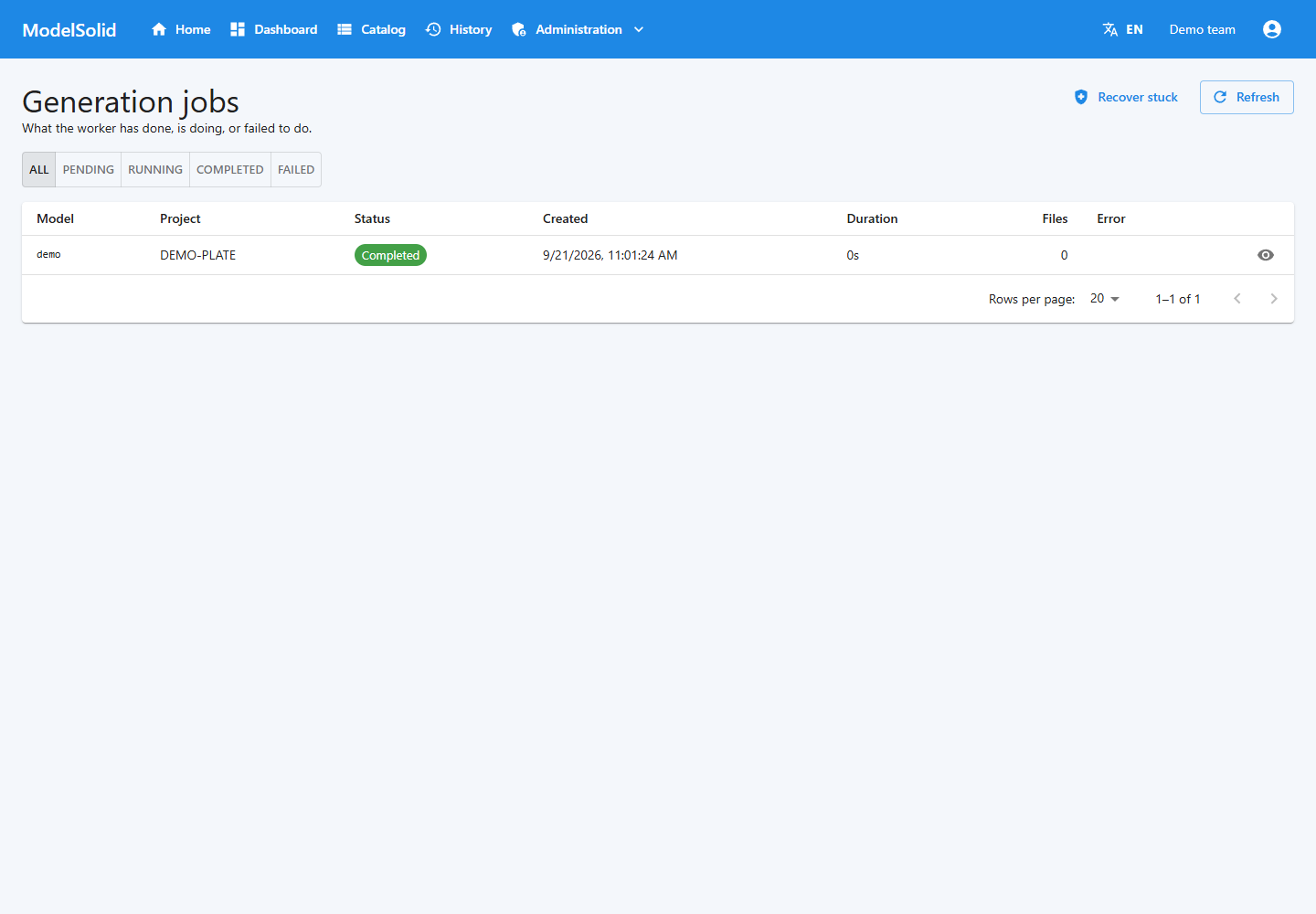Image resolution: width=1316 pixels, height=914 pixels.
Task: Click the Files column header
Action: [1055, 218]
